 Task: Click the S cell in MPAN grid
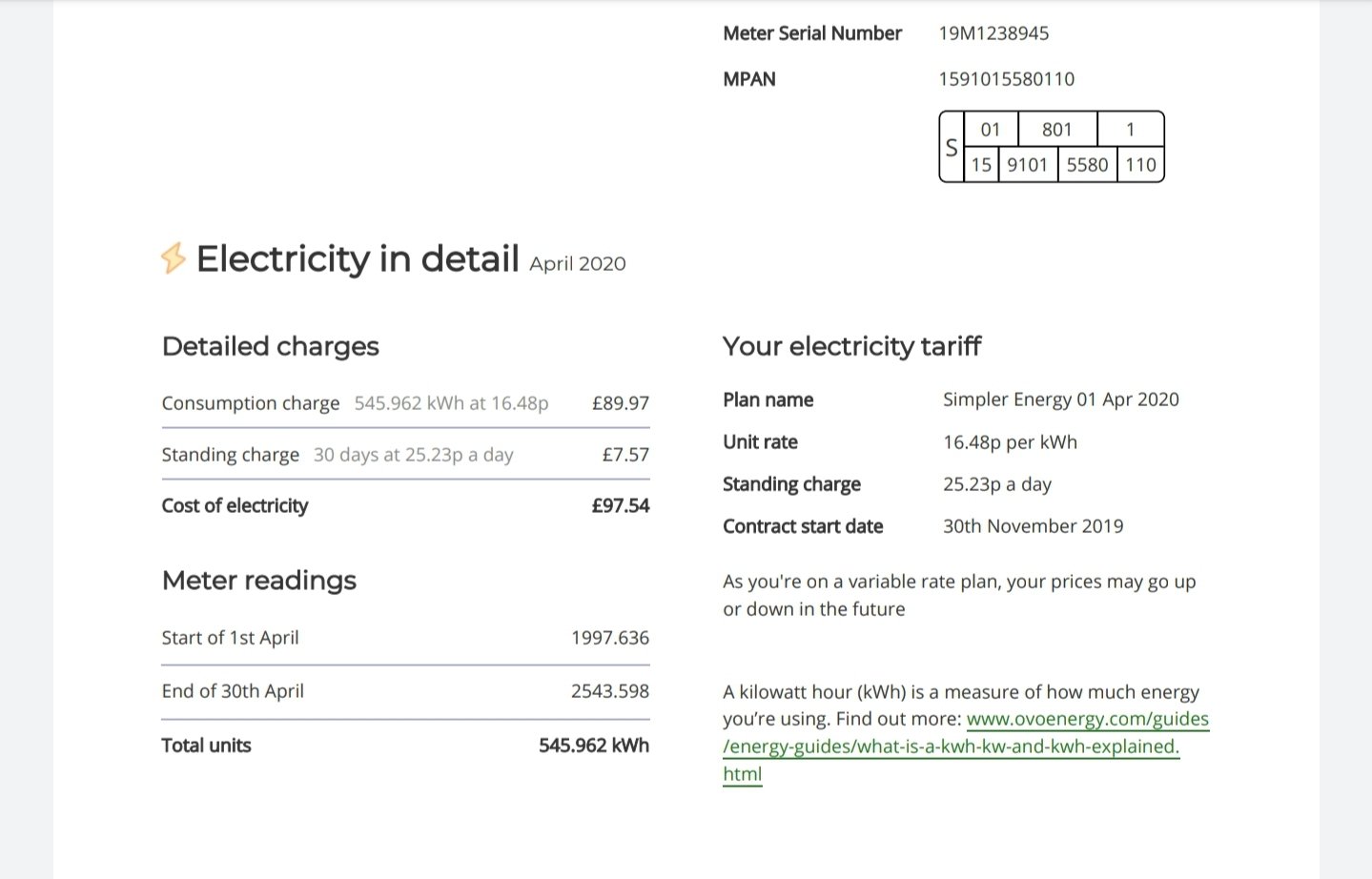tap(952, 147)
